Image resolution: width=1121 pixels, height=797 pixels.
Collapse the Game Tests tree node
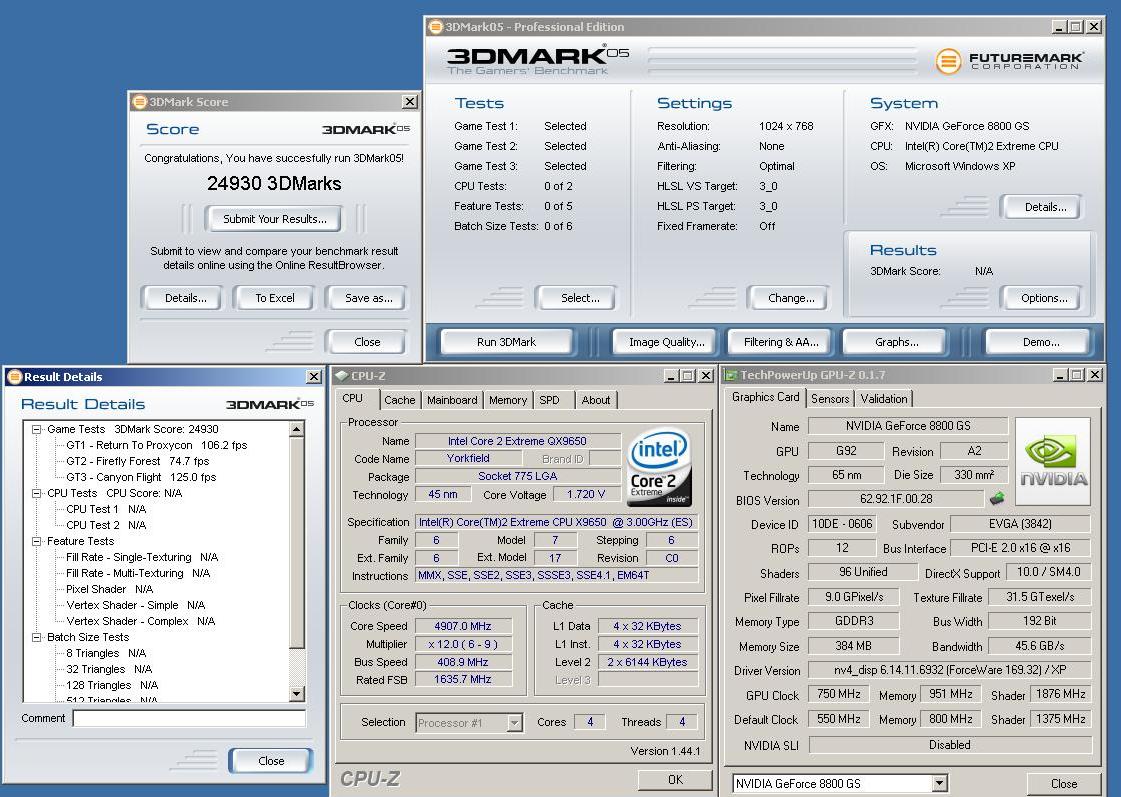36,429
